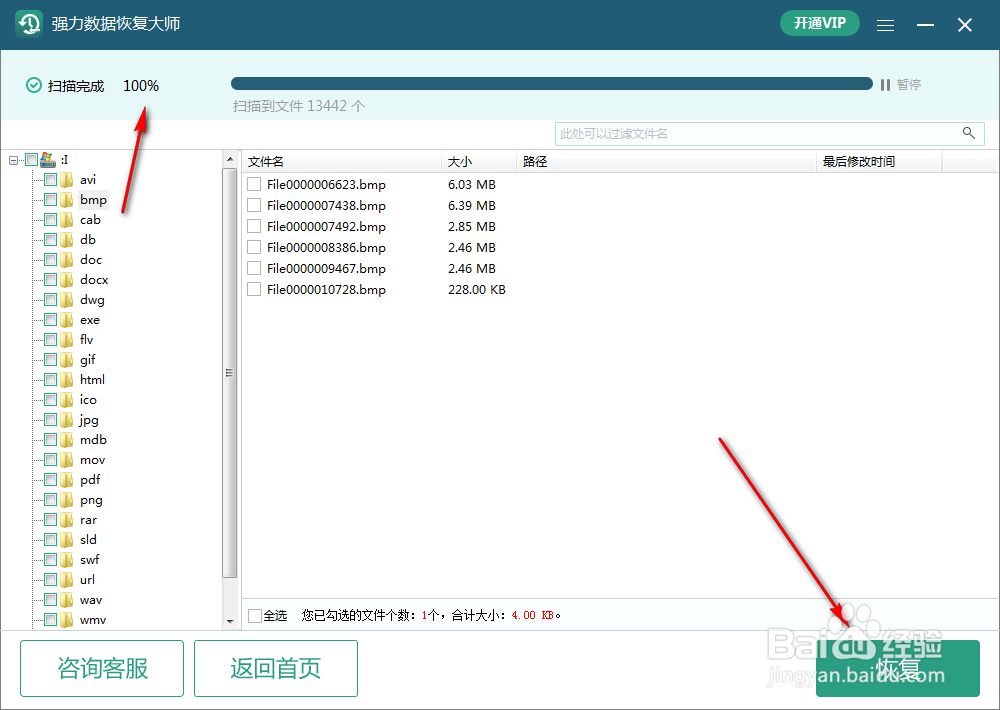Click the tree panel scrollbar thumb

230,373
